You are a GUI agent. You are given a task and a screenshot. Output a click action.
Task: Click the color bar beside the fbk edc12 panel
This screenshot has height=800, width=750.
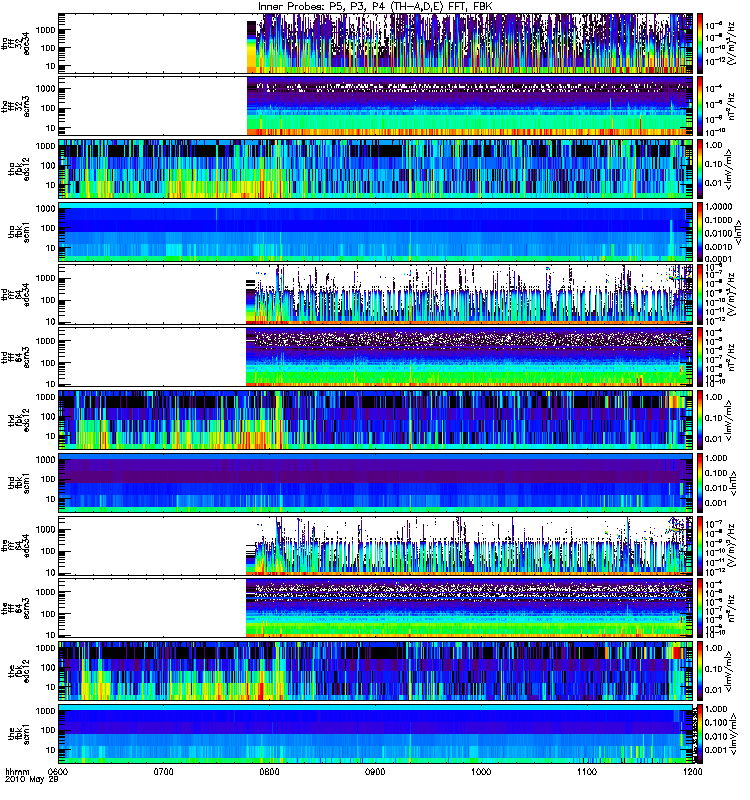pyautogui.click(x=700, y=671)
